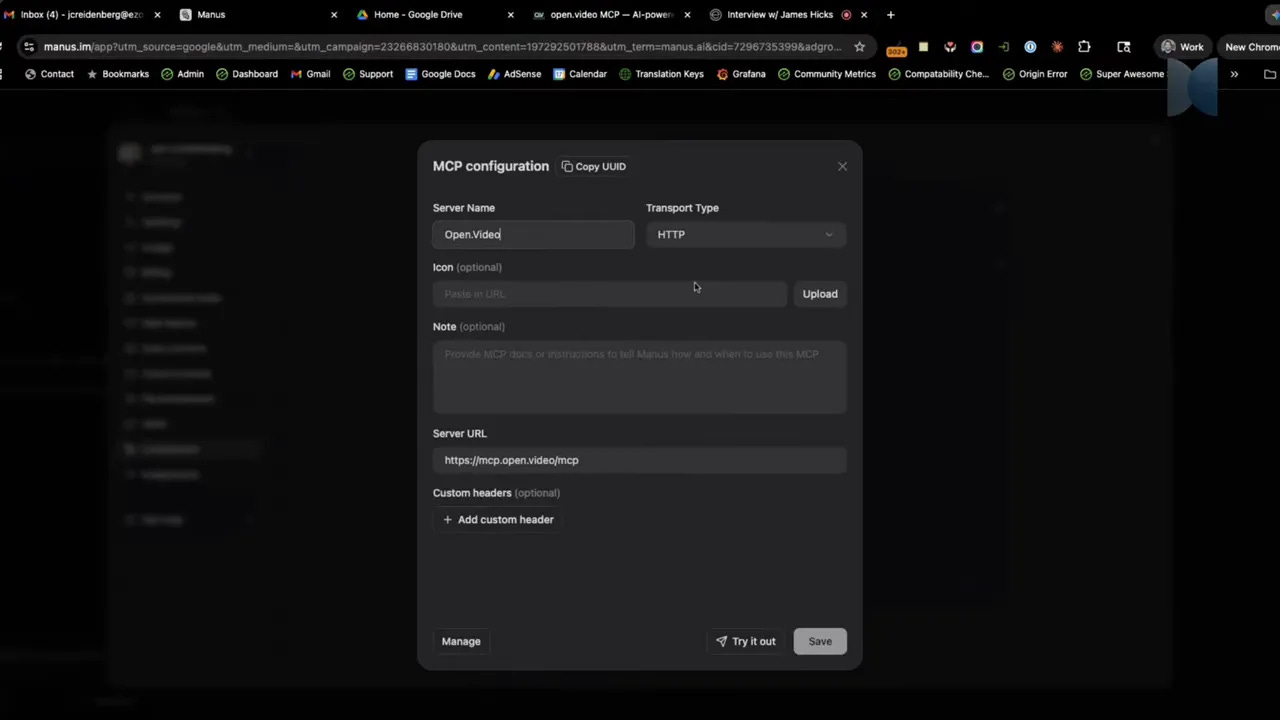Expand the hidden bookmarks overflow chevron
The image size is (1280, 720).
1234,73
